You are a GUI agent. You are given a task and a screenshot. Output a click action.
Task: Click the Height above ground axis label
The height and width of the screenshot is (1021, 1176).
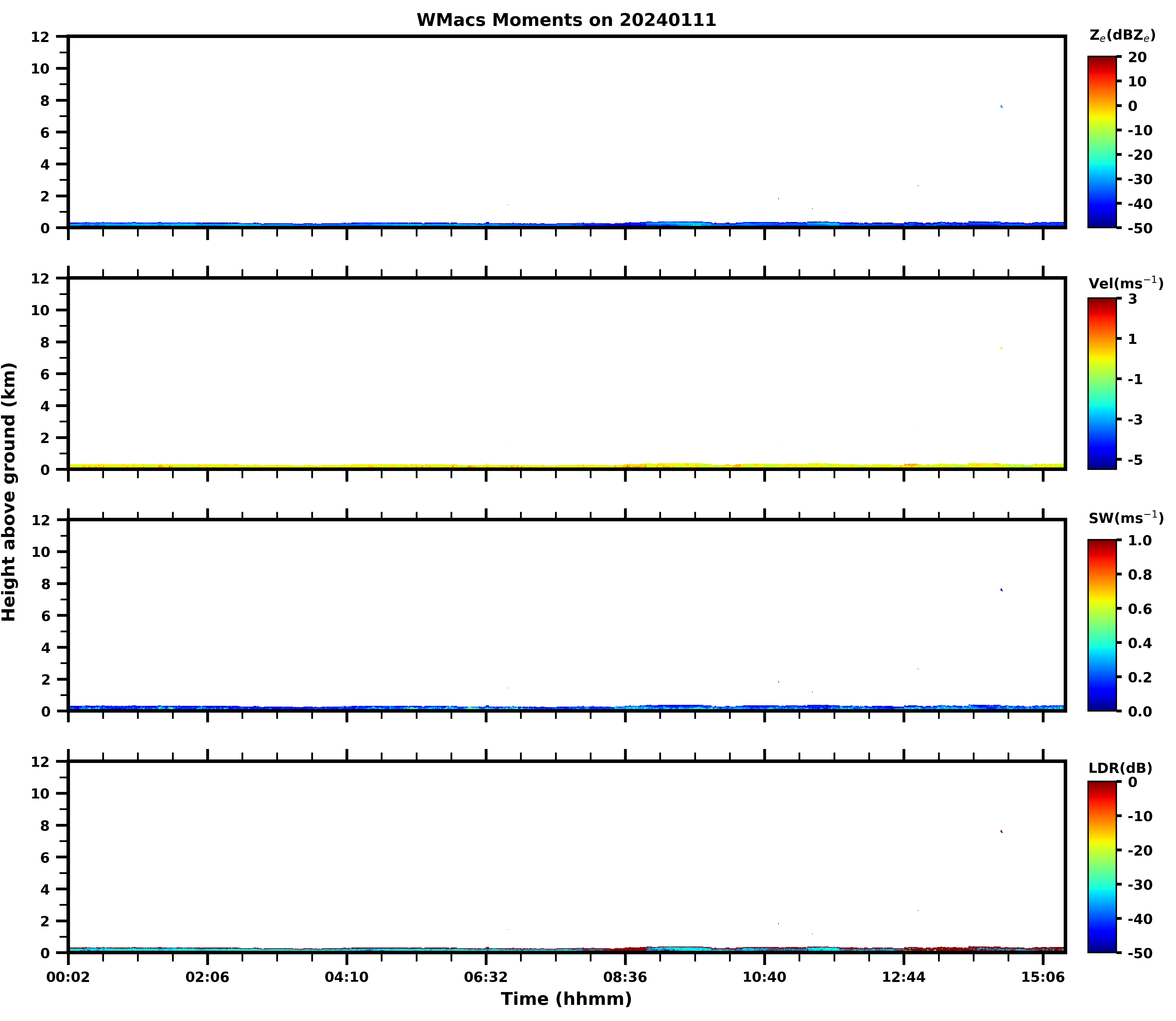tap(9, 491)
